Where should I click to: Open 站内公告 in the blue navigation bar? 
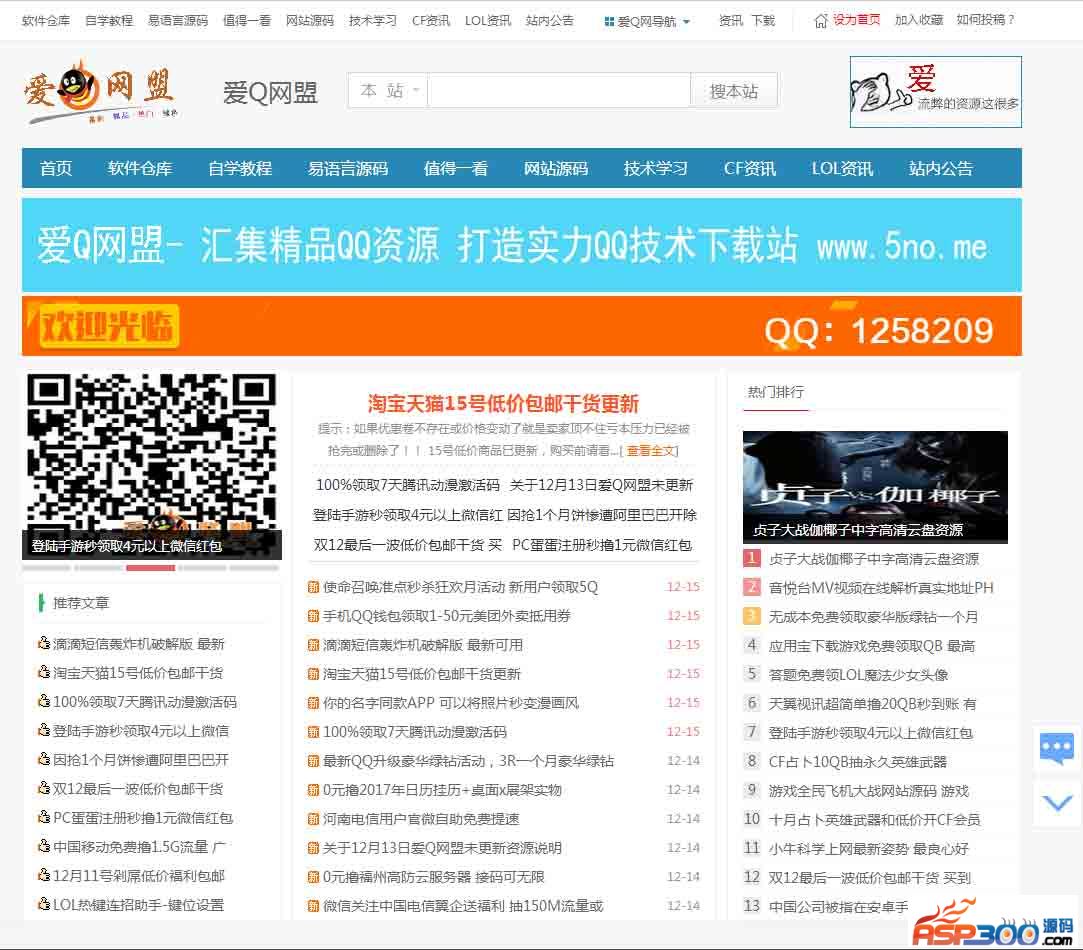point(941,168)
